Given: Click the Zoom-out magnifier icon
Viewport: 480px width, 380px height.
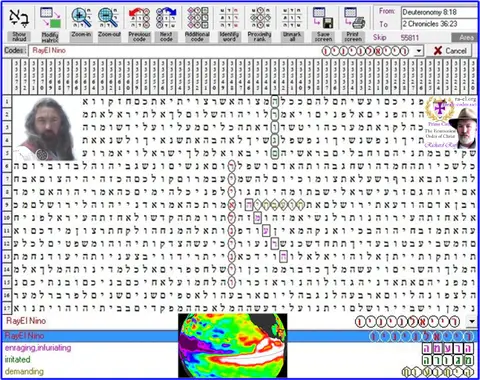Looking at the screenshot, I should (109, 17).
